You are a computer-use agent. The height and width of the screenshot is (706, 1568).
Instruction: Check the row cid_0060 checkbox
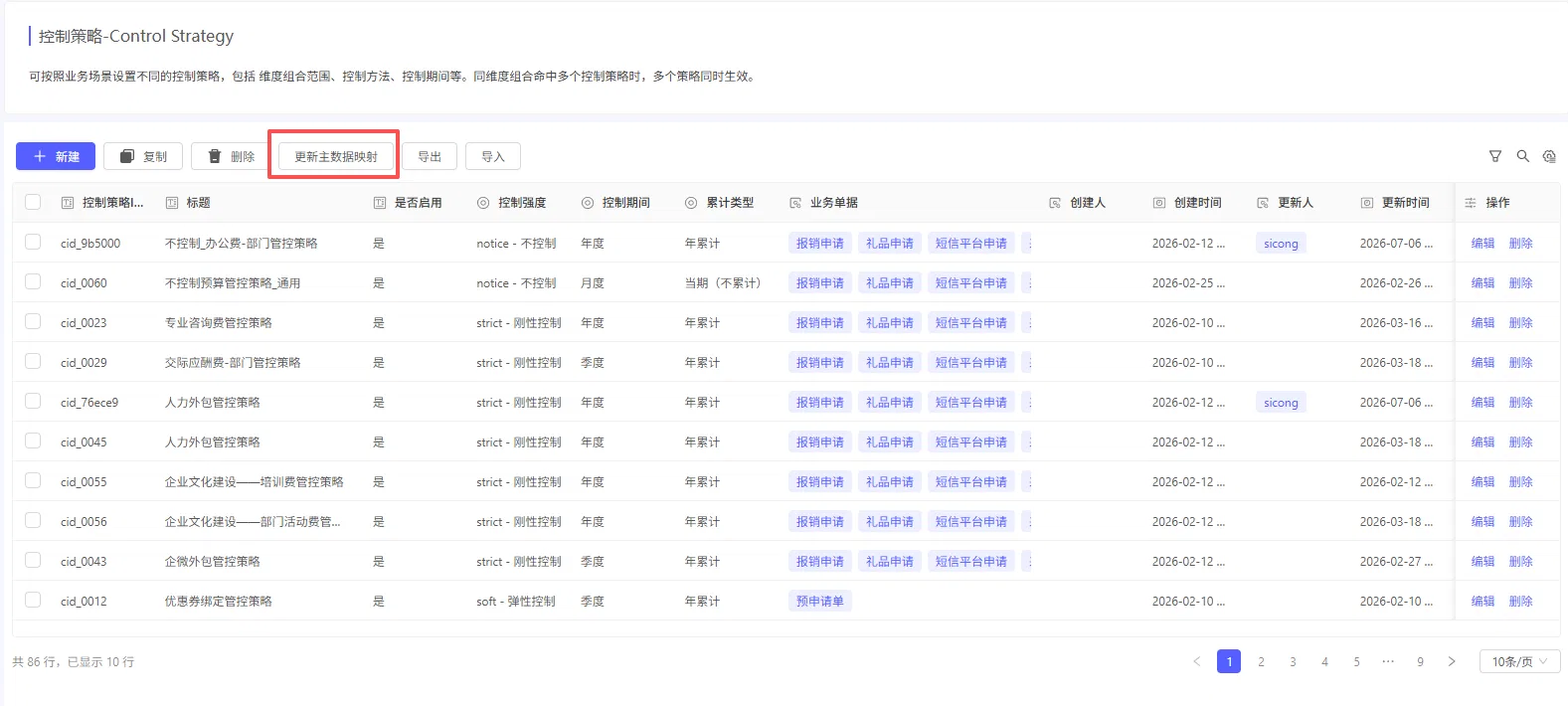pyautogui.click(x=33, y=281)
